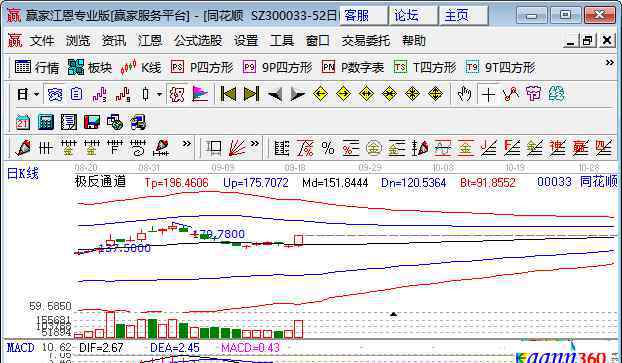Open the P数字表 tool
Screen dimensions: 622x363
click(353, 67)
